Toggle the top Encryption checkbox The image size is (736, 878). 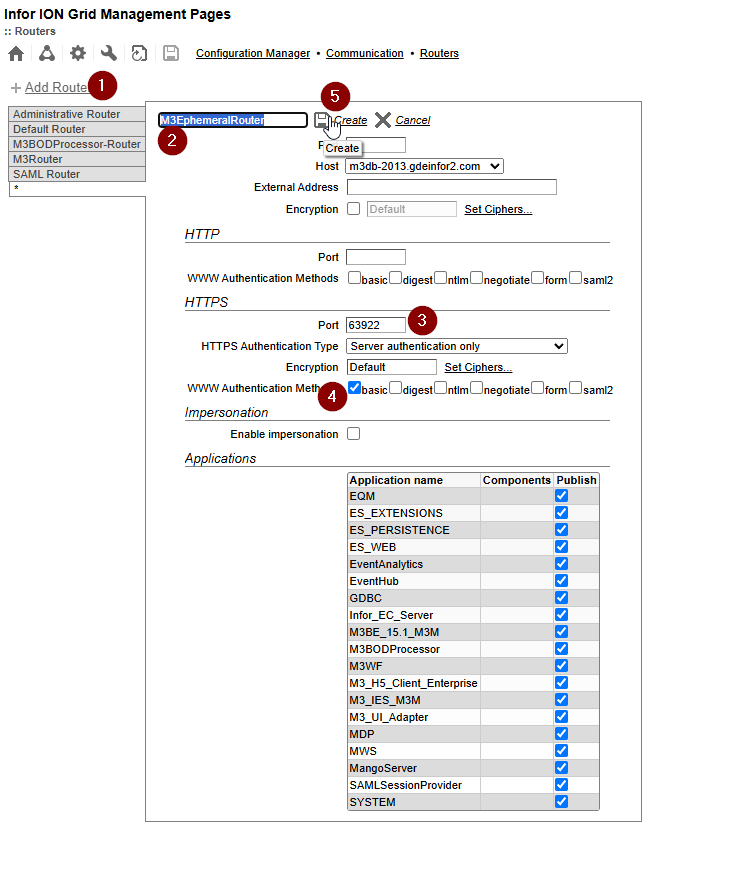click(x=353, y=209)
